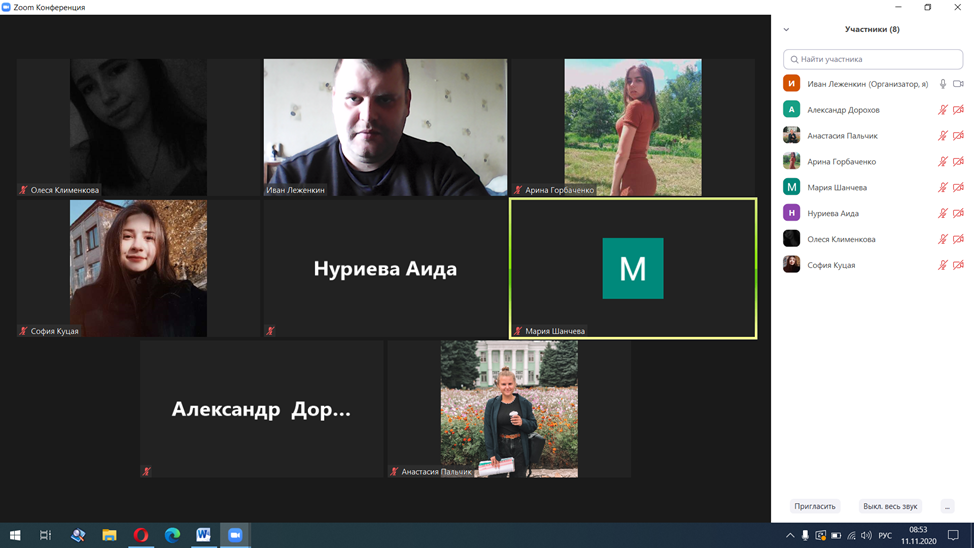Viewport: 974px width, 548px height.
Task: Click Александр Дорохов name in participants
Action: pos(843,110)
